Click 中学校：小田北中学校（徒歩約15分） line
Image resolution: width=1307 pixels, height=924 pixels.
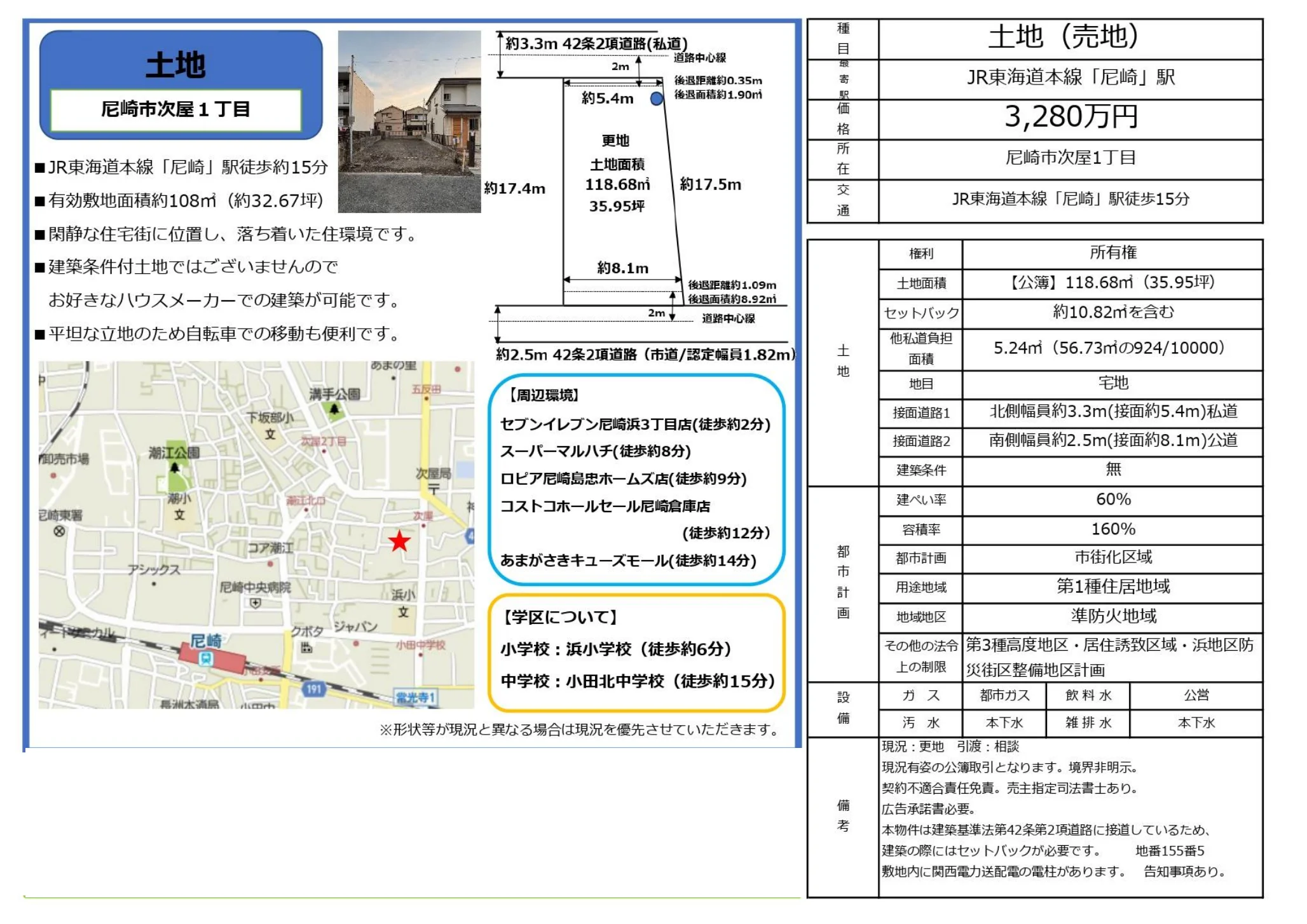pos(638,681)
